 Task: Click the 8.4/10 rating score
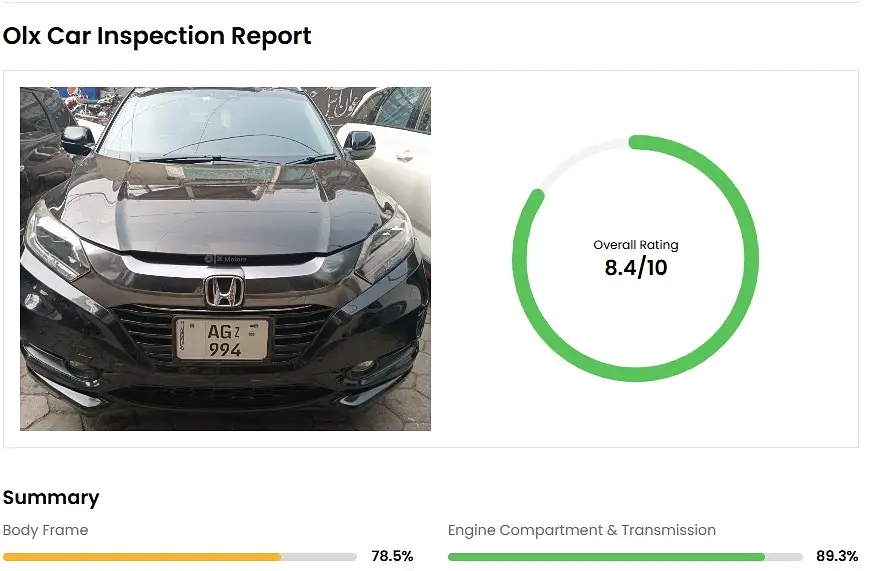tap(635, 268)
